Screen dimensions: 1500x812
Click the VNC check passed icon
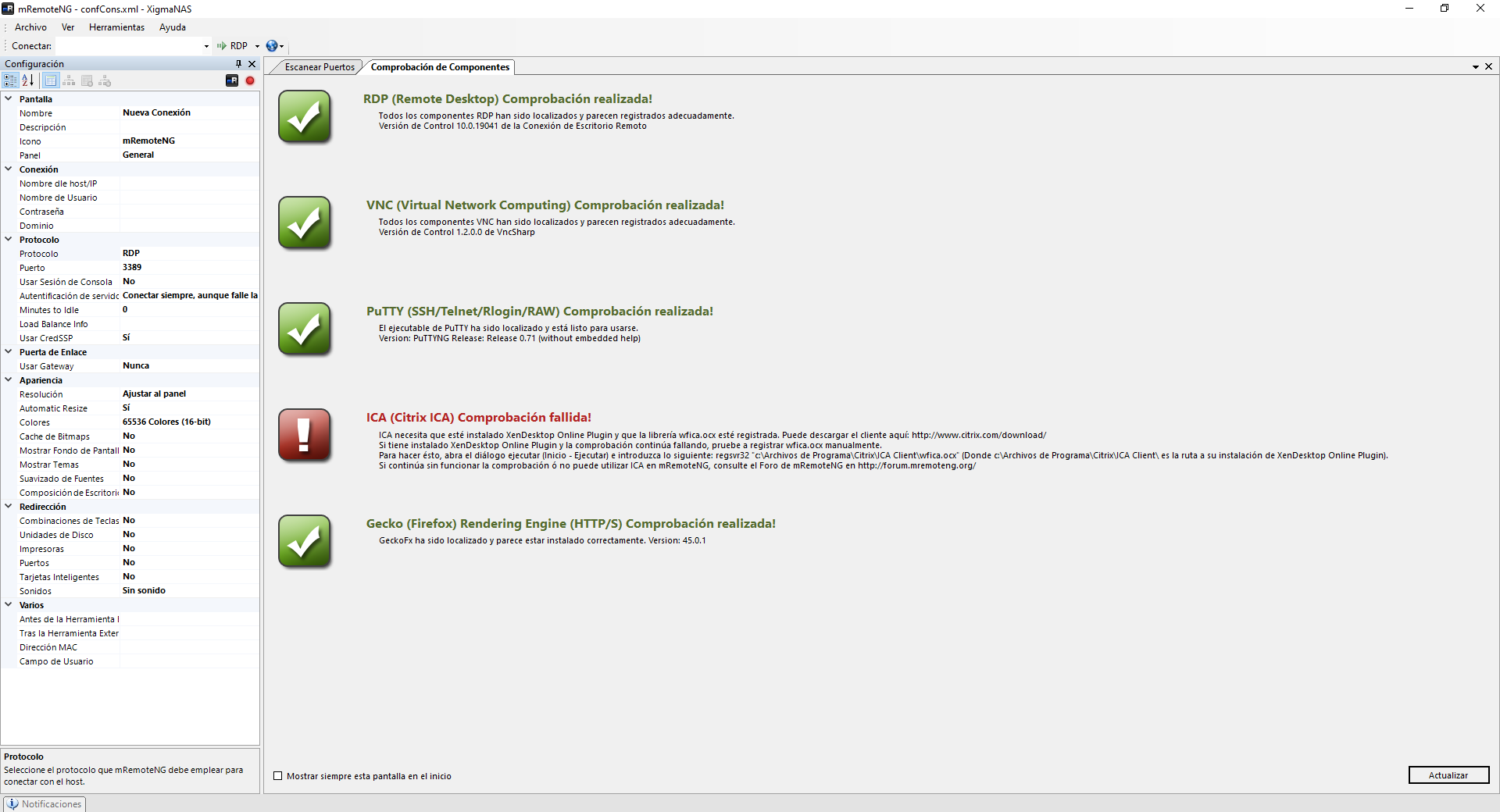pos(305,223)
